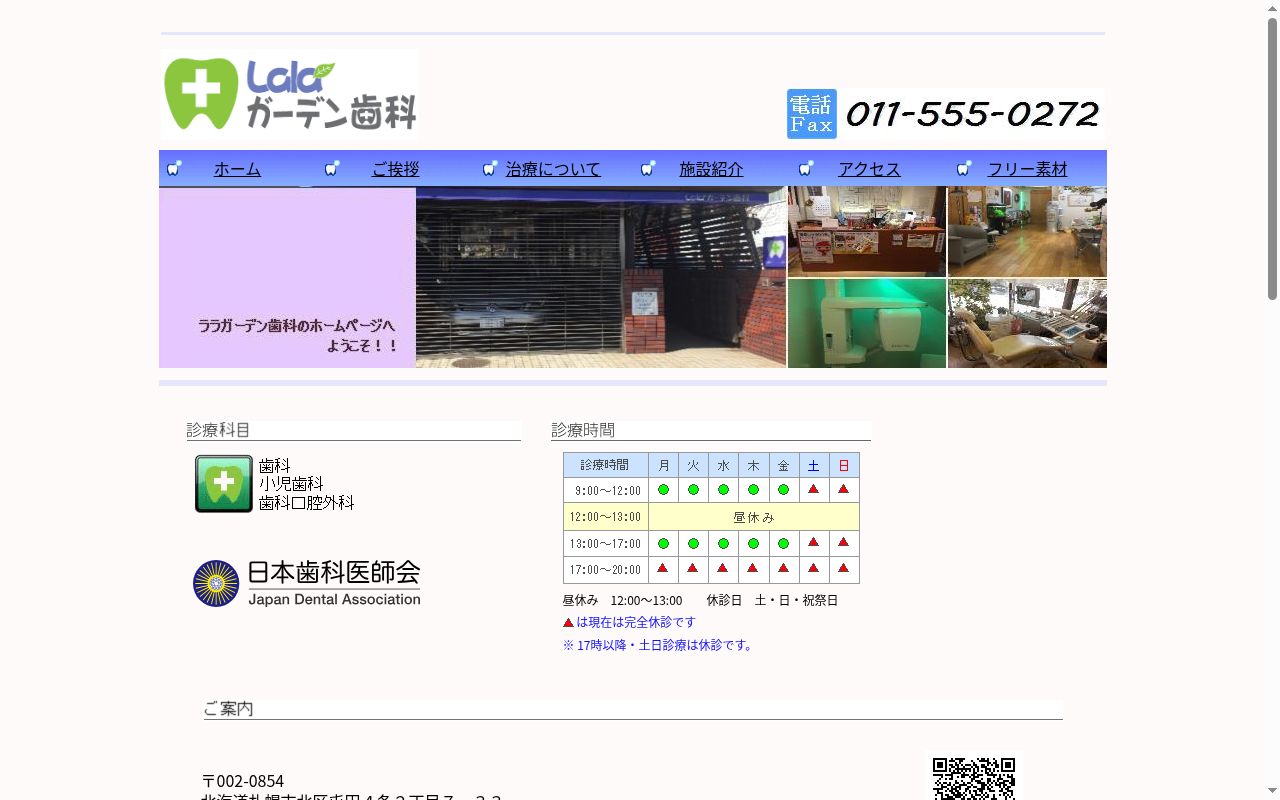Open the 施設紹介 page

click(711, 169)
